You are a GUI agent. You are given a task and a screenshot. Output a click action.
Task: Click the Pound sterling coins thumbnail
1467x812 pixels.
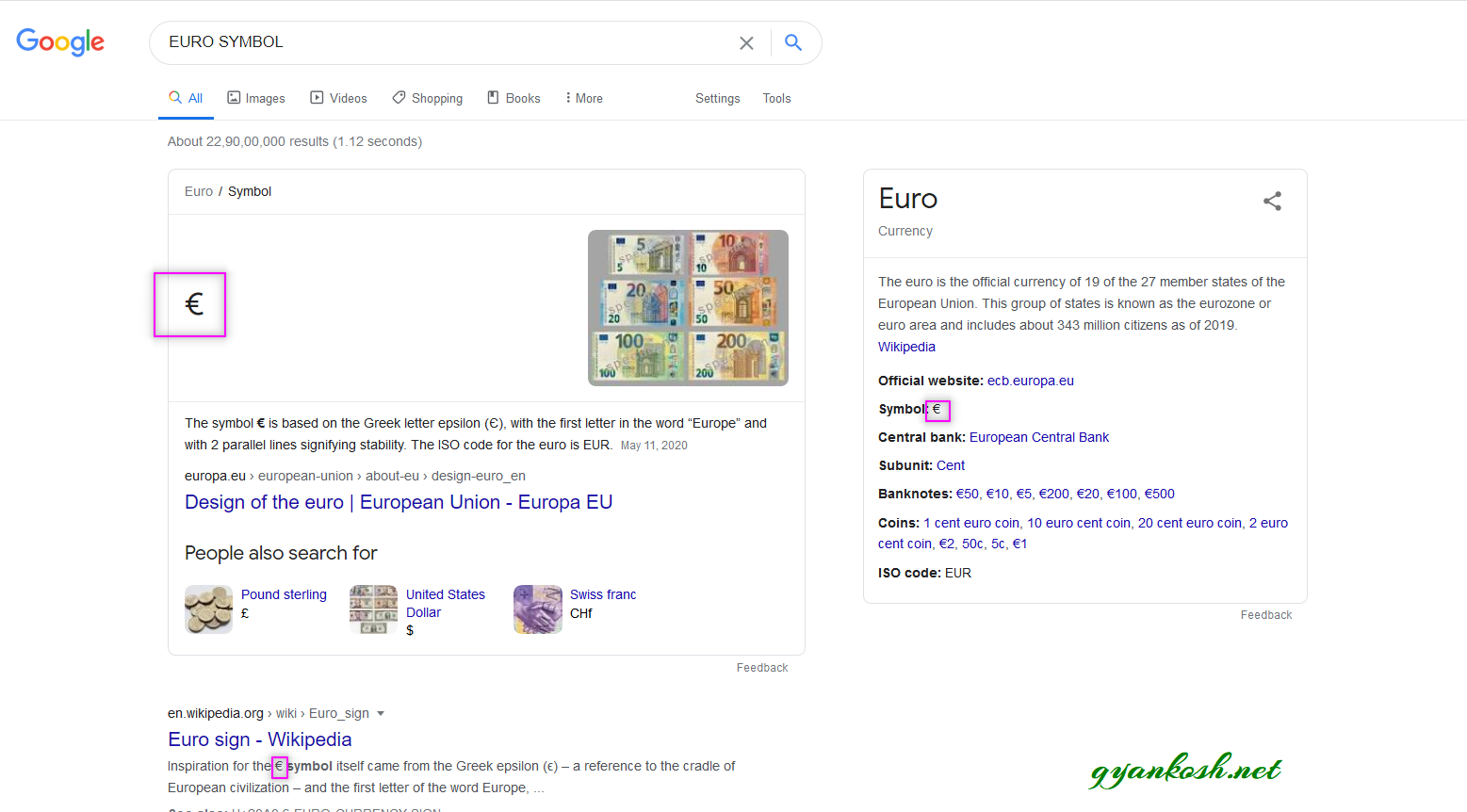pos(208,609)
